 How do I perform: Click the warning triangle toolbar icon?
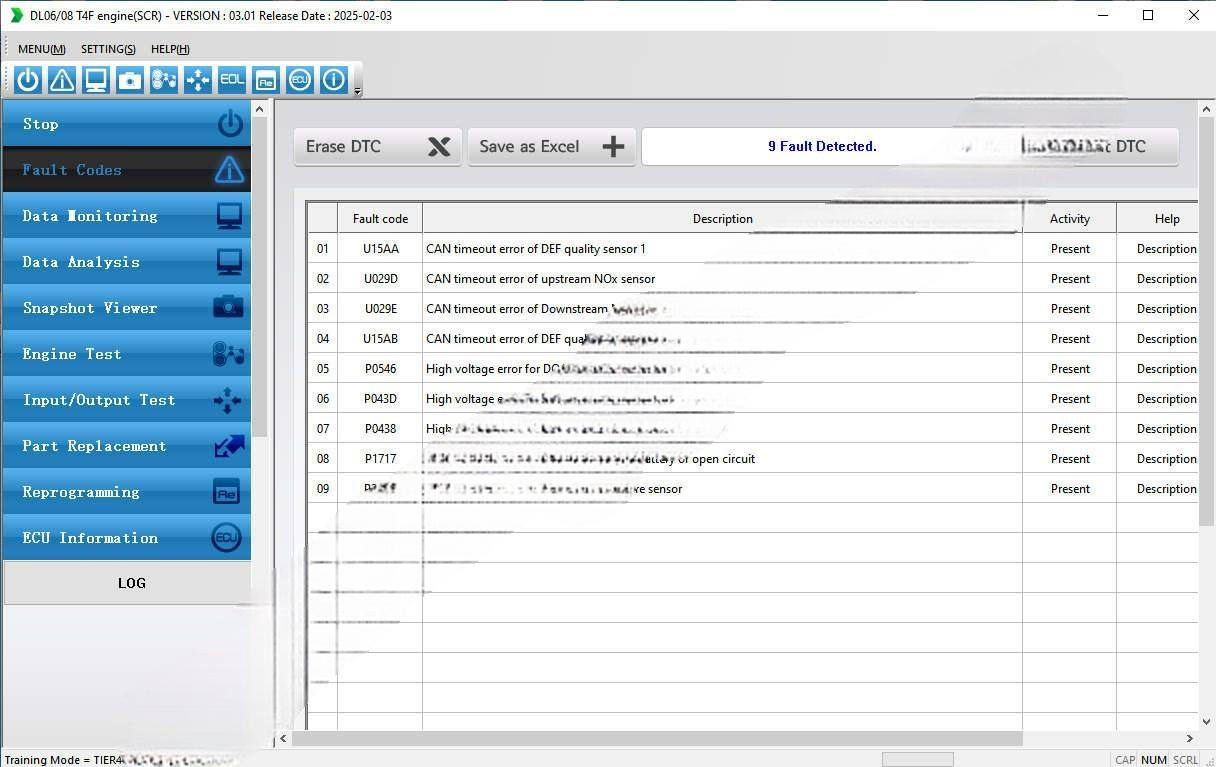62,80
